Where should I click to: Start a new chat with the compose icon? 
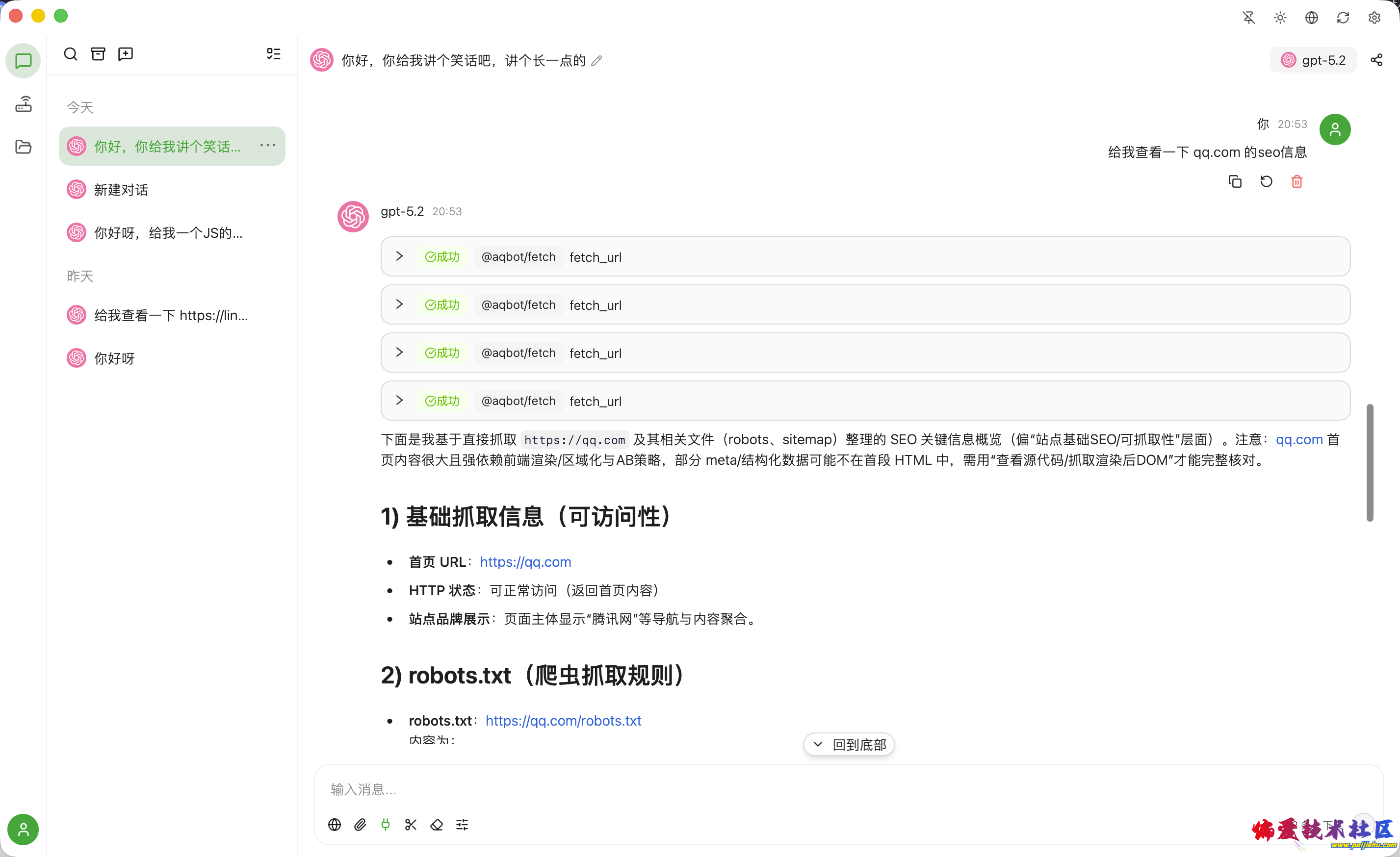tap(125, 54)
